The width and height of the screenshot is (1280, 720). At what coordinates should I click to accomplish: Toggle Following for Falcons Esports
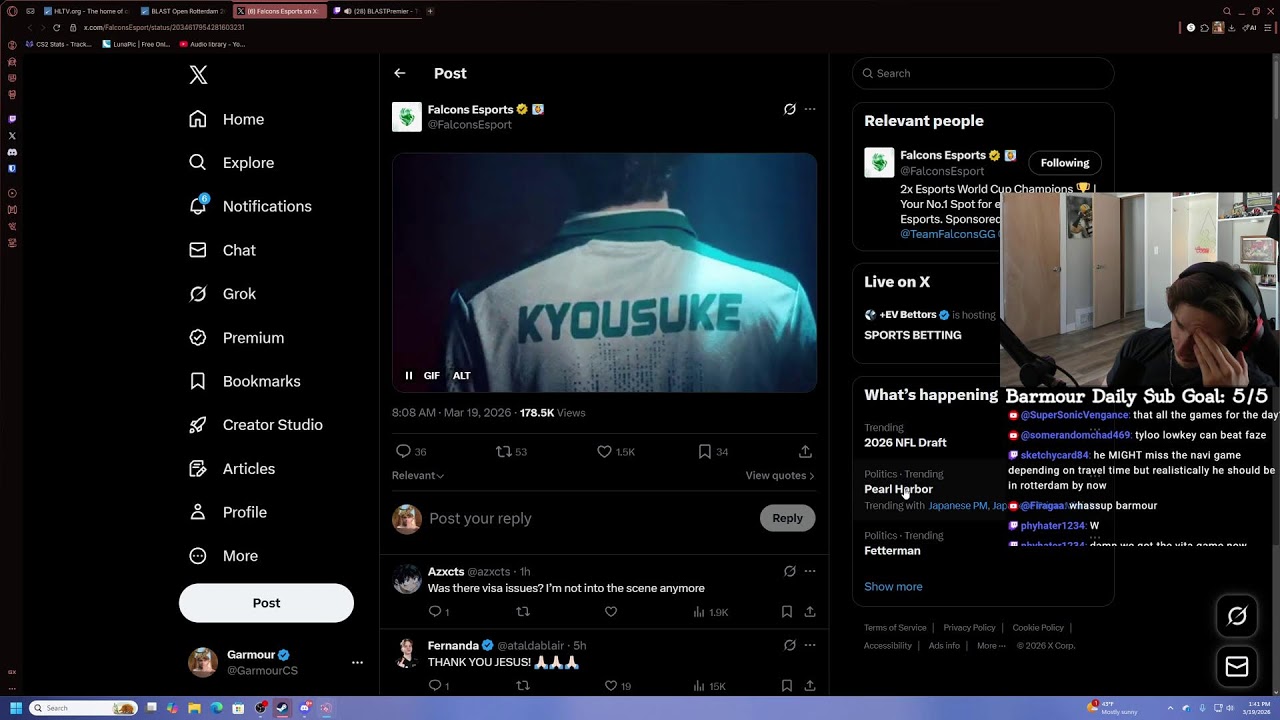tap(1065, 163)
